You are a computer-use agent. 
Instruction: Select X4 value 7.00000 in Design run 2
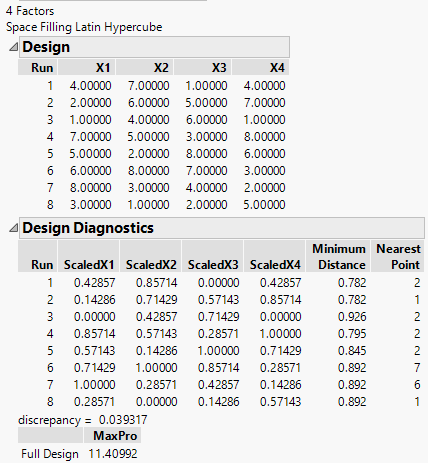(264, 103)
